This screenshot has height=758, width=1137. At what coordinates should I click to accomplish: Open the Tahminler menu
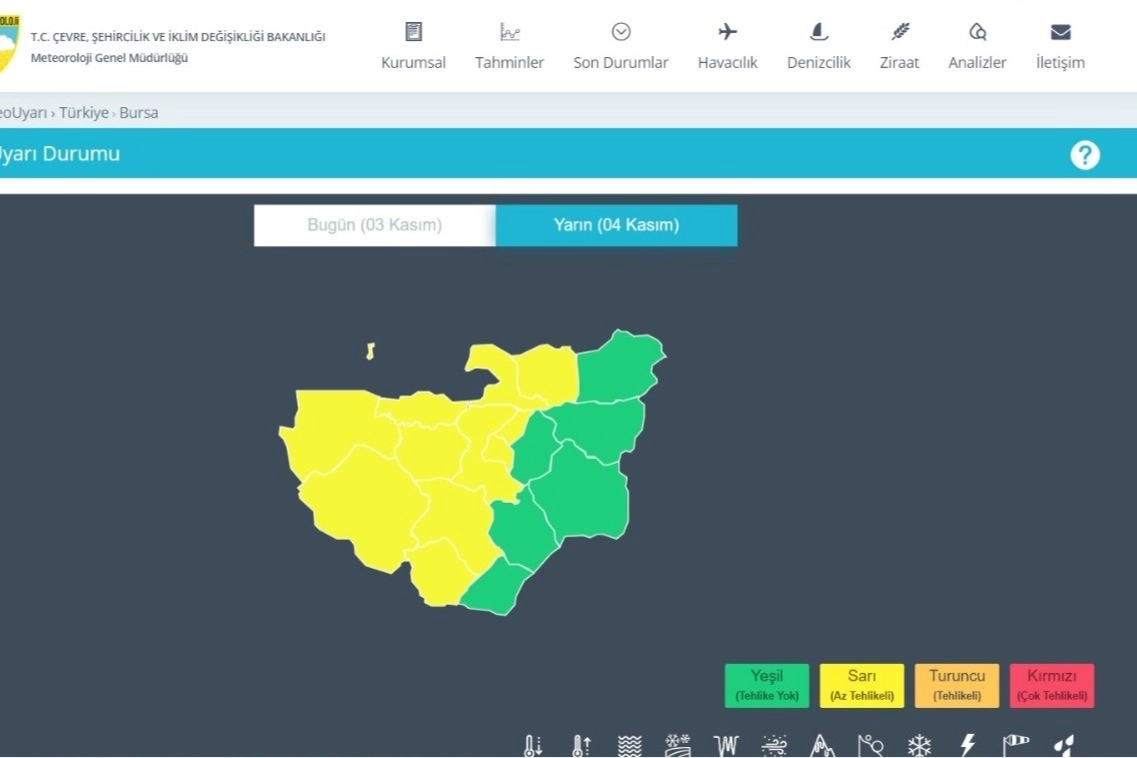(x=509, y=47)
